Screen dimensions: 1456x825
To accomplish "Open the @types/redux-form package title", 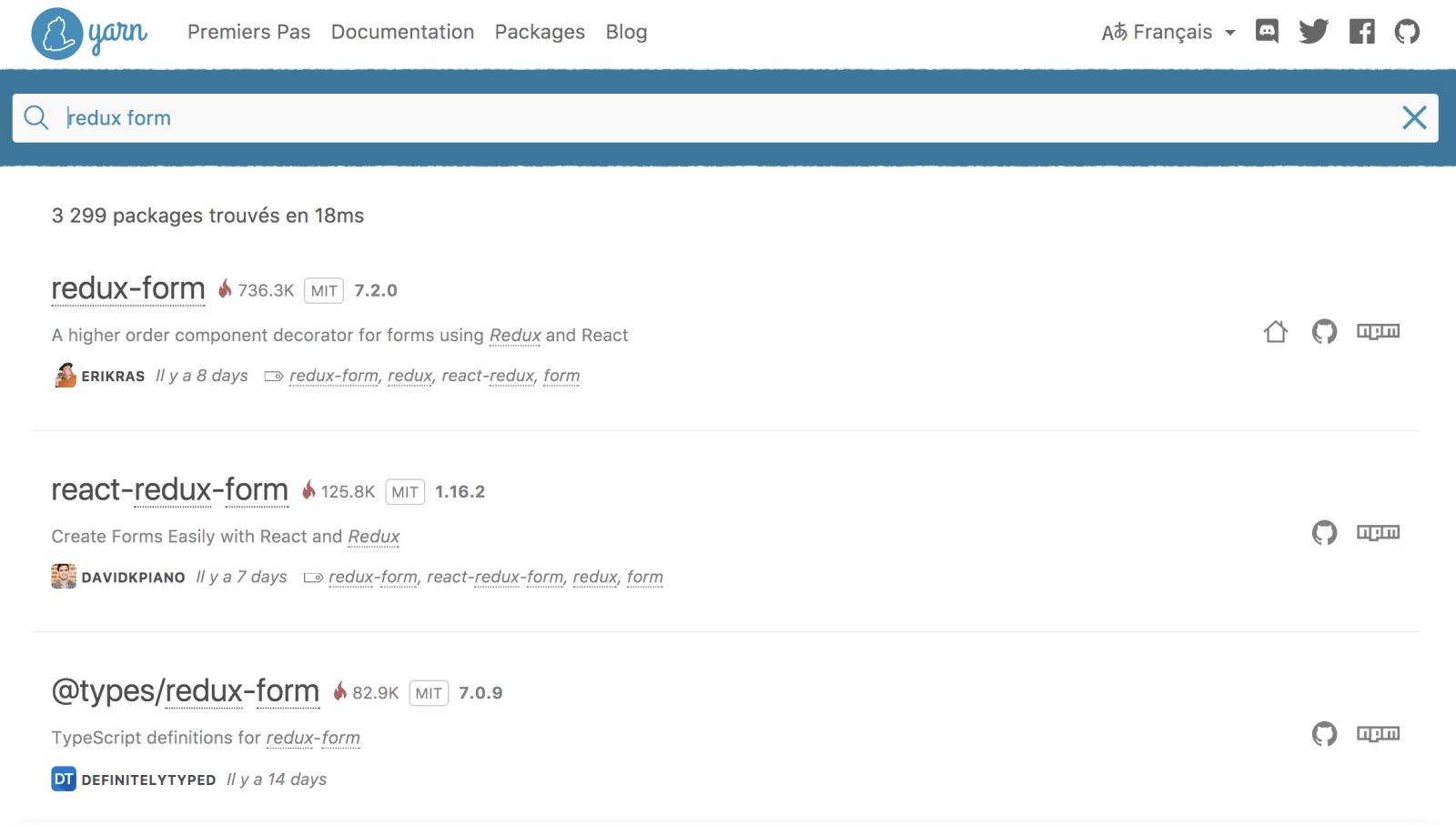I will [x=186, y=691].
